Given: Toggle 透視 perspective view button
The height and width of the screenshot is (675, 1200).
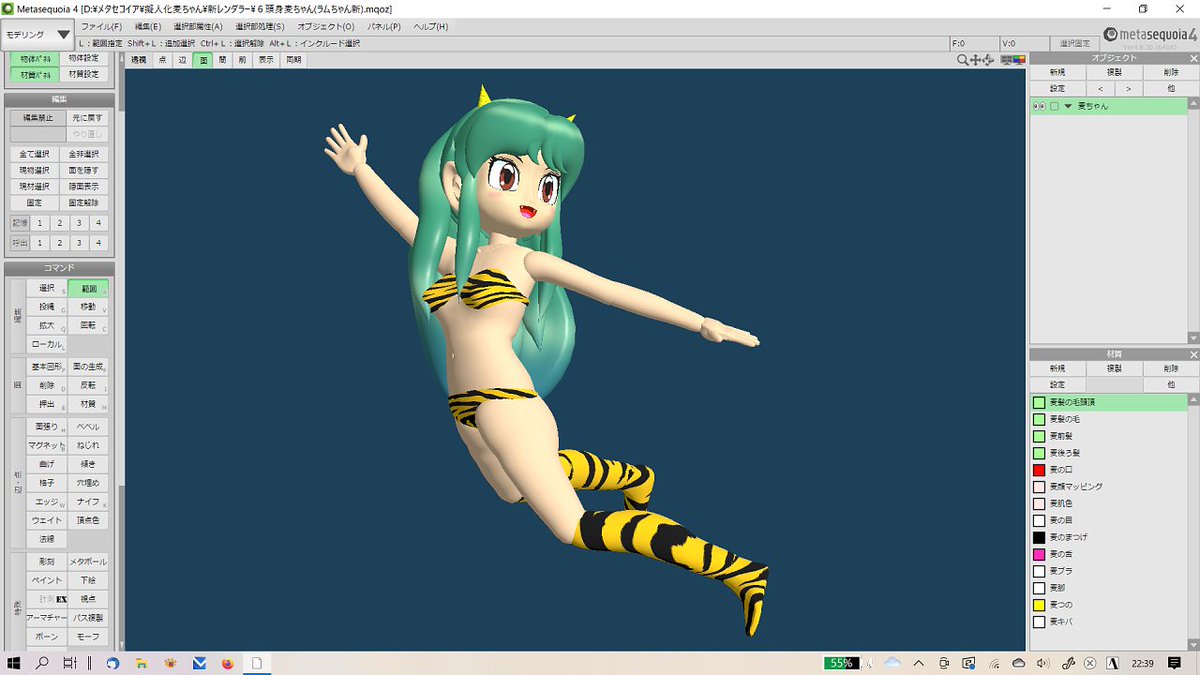Looking at the screenshot, I should (x=139, y=60).
